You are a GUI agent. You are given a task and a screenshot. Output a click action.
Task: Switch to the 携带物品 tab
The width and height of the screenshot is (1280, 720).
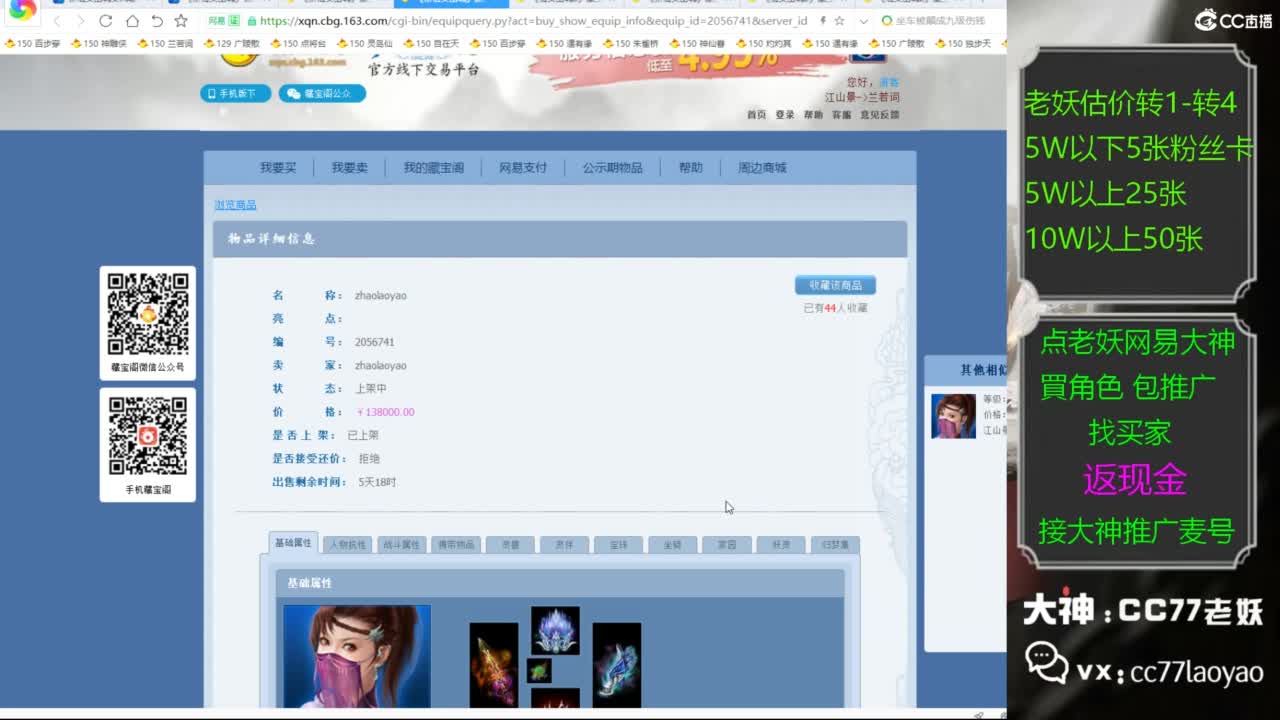pos(456,545)
